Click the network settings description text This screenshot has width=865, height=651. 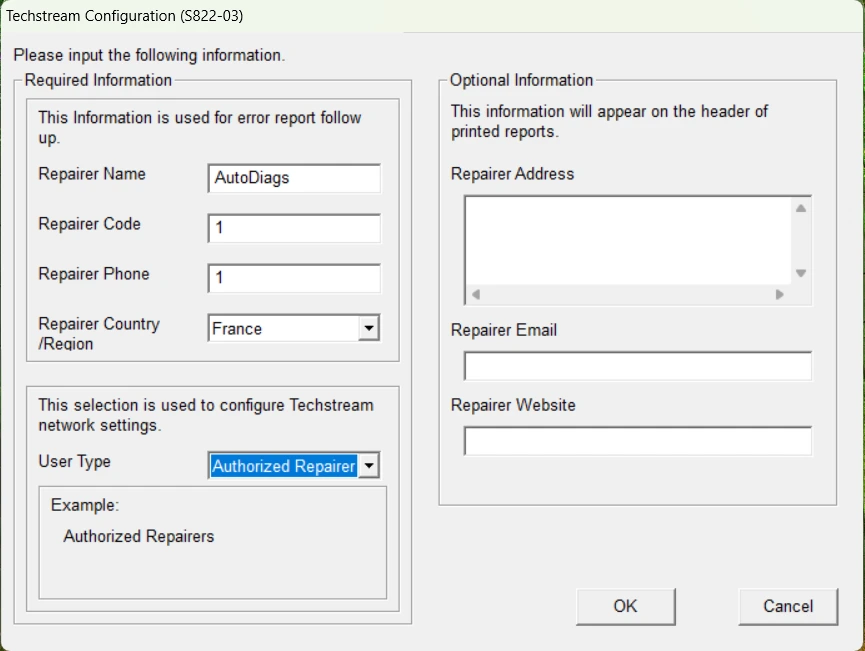[x=206, y=415]
